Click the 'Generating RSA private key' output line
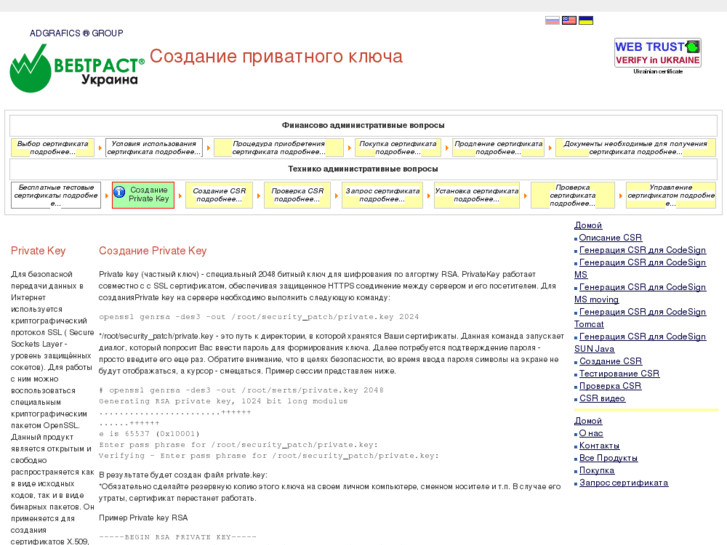This screenshot has height=545, width=727. tap(223, 401)
